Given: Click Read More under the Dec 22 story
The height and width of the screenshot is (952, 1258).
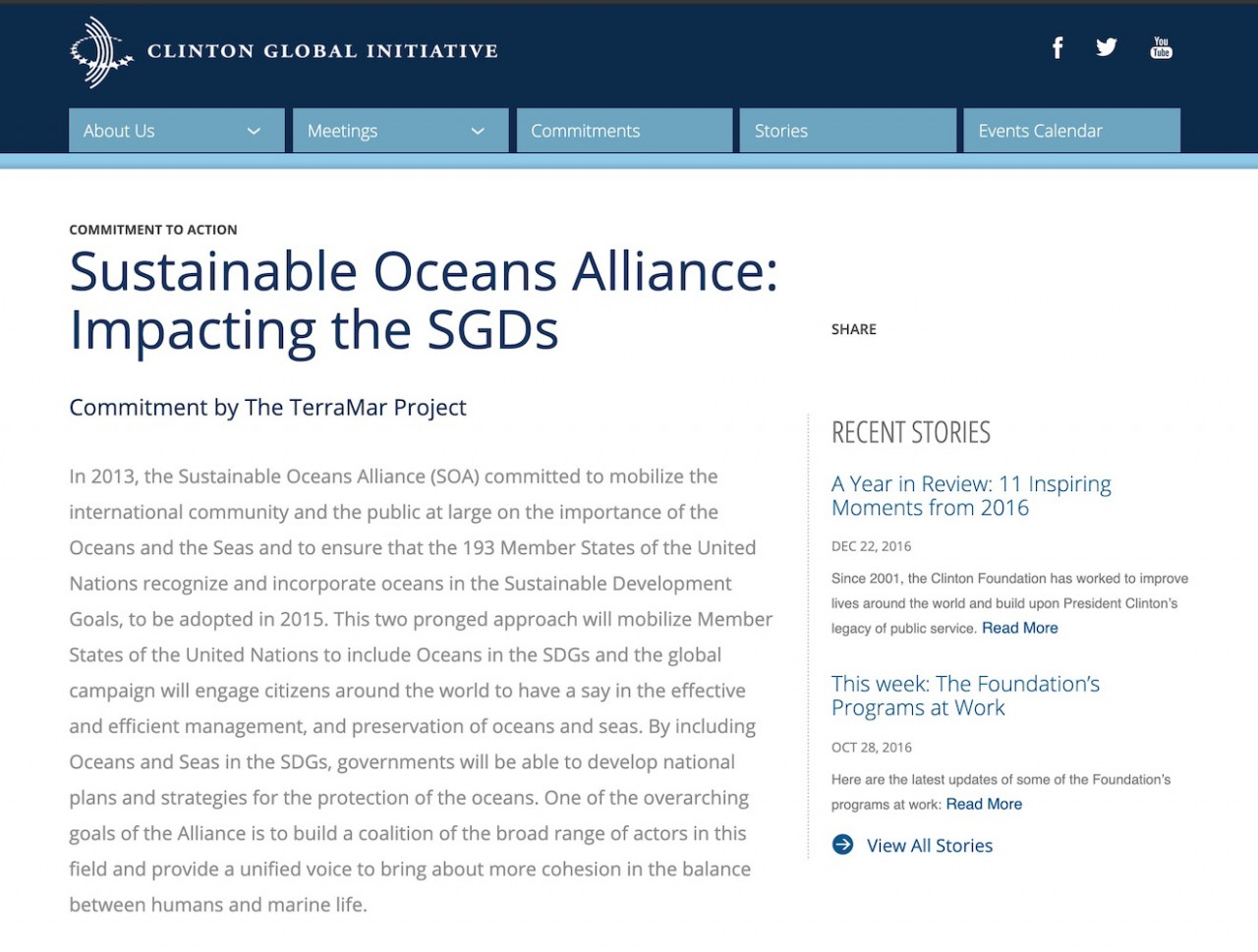Looking at the screenshot, I should tap(1019, 628).
